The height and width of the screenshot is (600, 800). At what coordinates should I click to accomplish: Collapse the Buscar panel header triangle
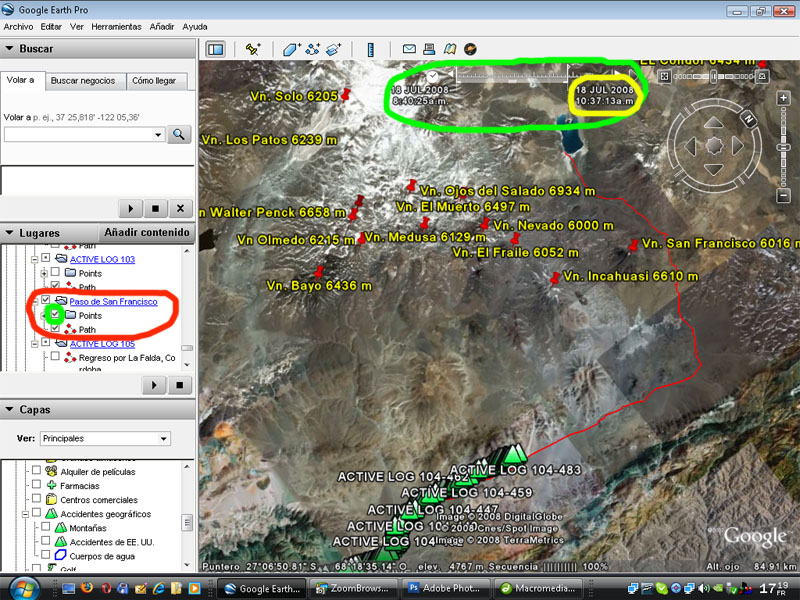pos(9,48)
